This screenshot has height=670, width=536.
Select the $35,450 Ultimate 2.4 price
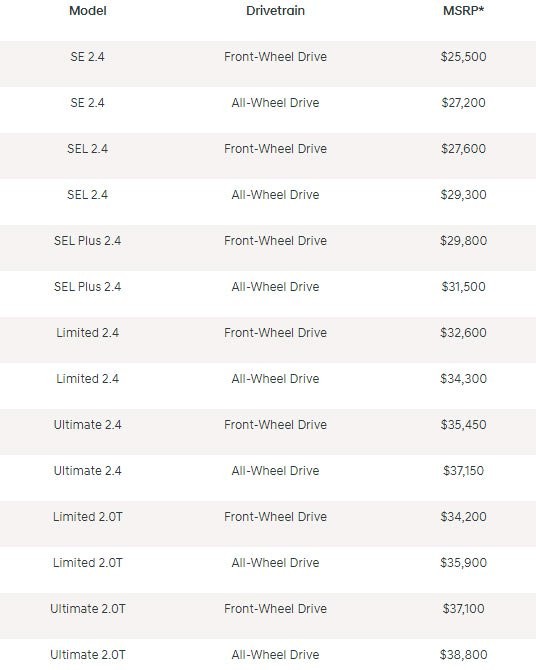tap(463, 425)
